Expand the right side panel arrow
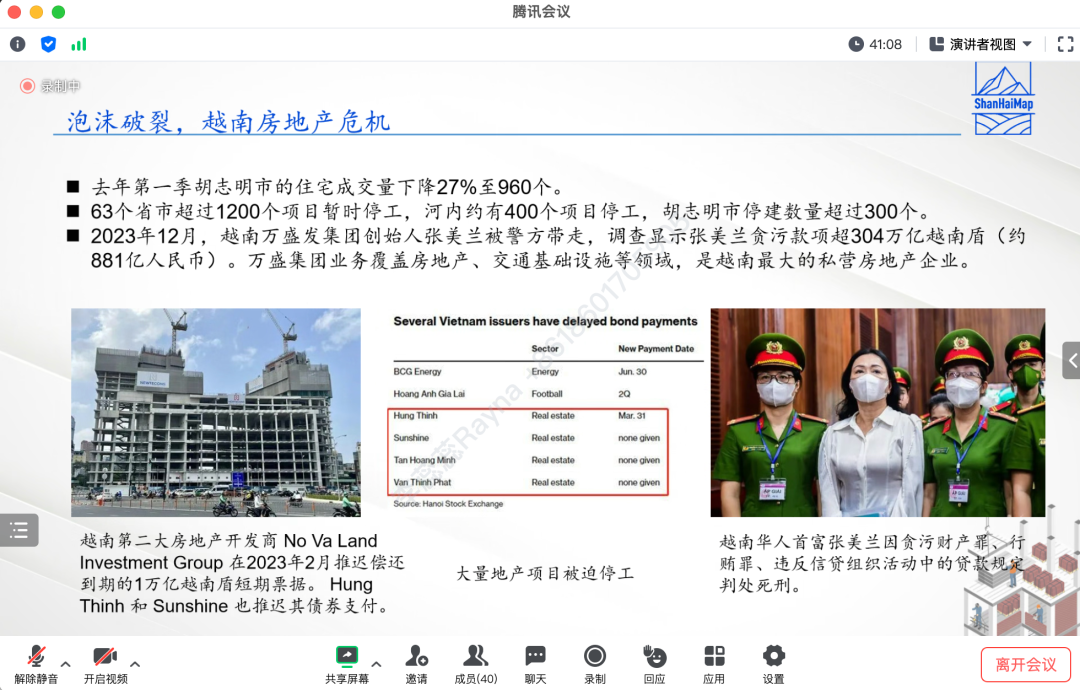The width and height of the screenshot is (1080, 690). point(1072,360)
